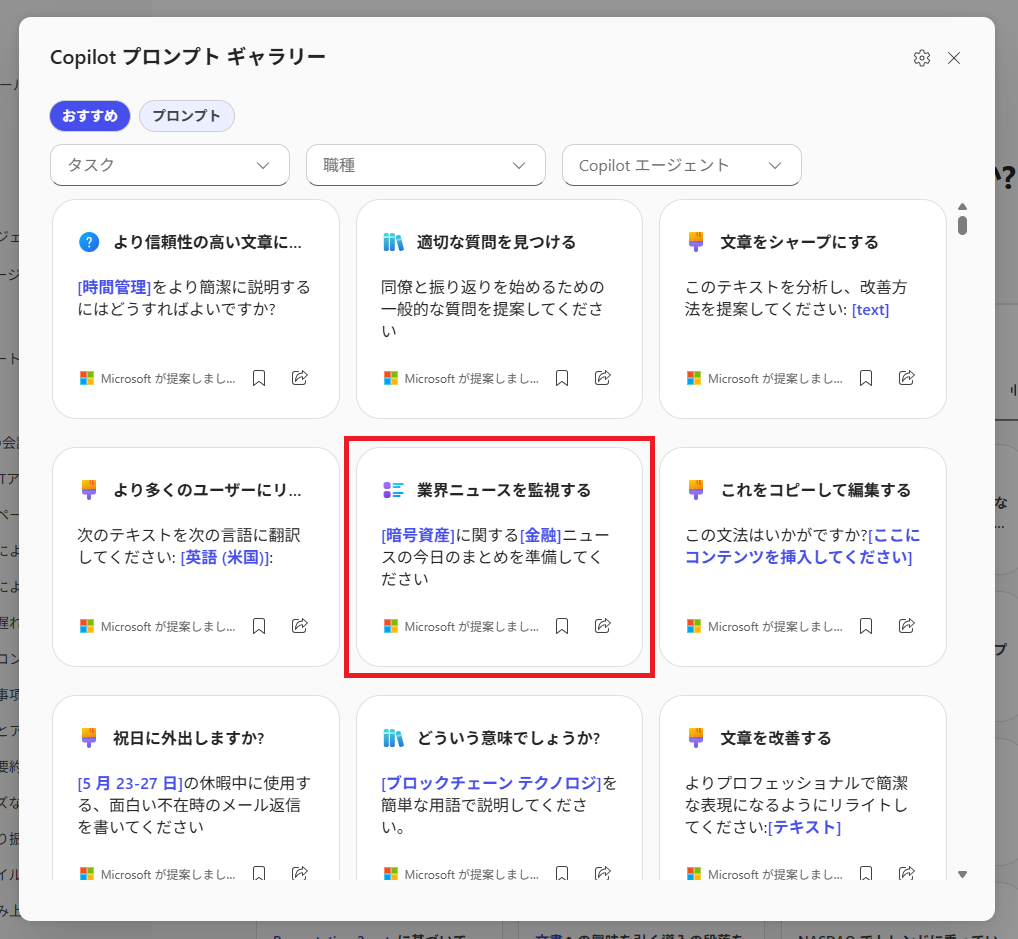Open the 文章をシャープにする card title

click(799, 242)
